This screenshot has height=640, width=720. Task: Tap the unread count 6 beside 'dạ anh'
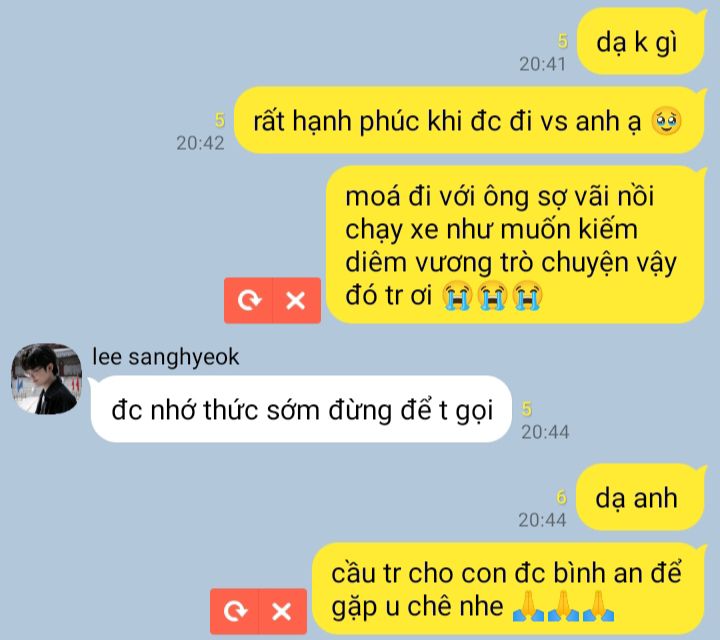561,497
